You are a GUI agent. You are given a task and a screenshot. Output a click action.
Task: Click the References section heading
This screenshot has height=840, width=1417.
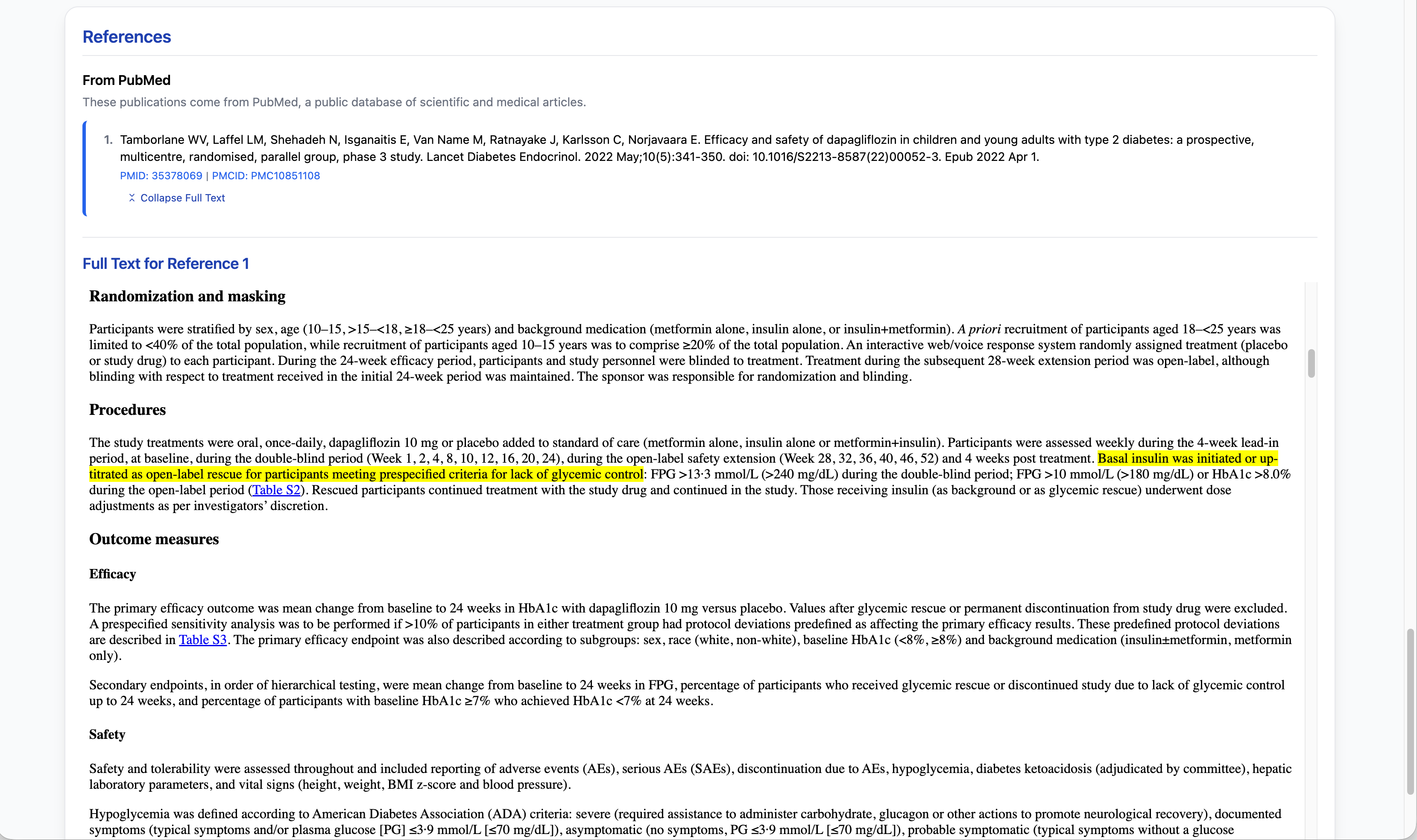(127, 37)
